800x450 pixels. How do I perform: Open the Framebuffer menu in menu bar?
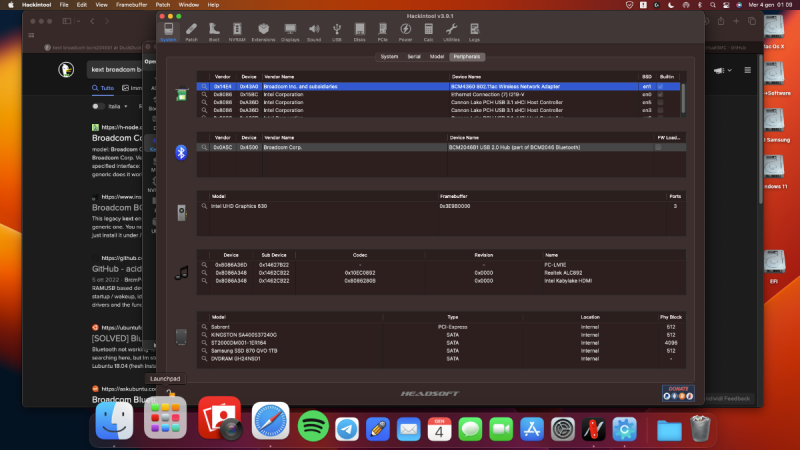131,5
